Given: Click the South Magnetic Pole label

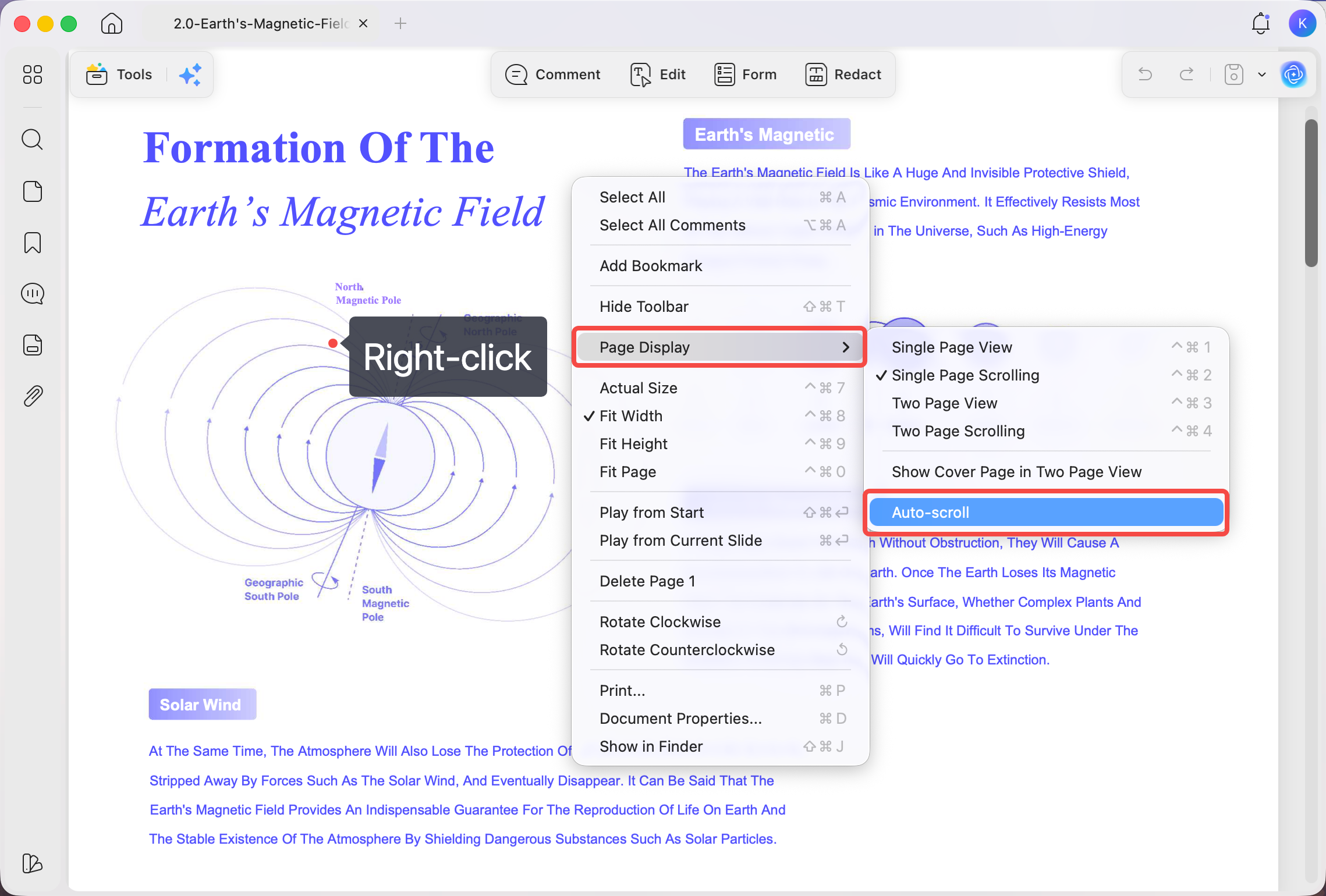Looking at the screenshot, I should point(385,603).
